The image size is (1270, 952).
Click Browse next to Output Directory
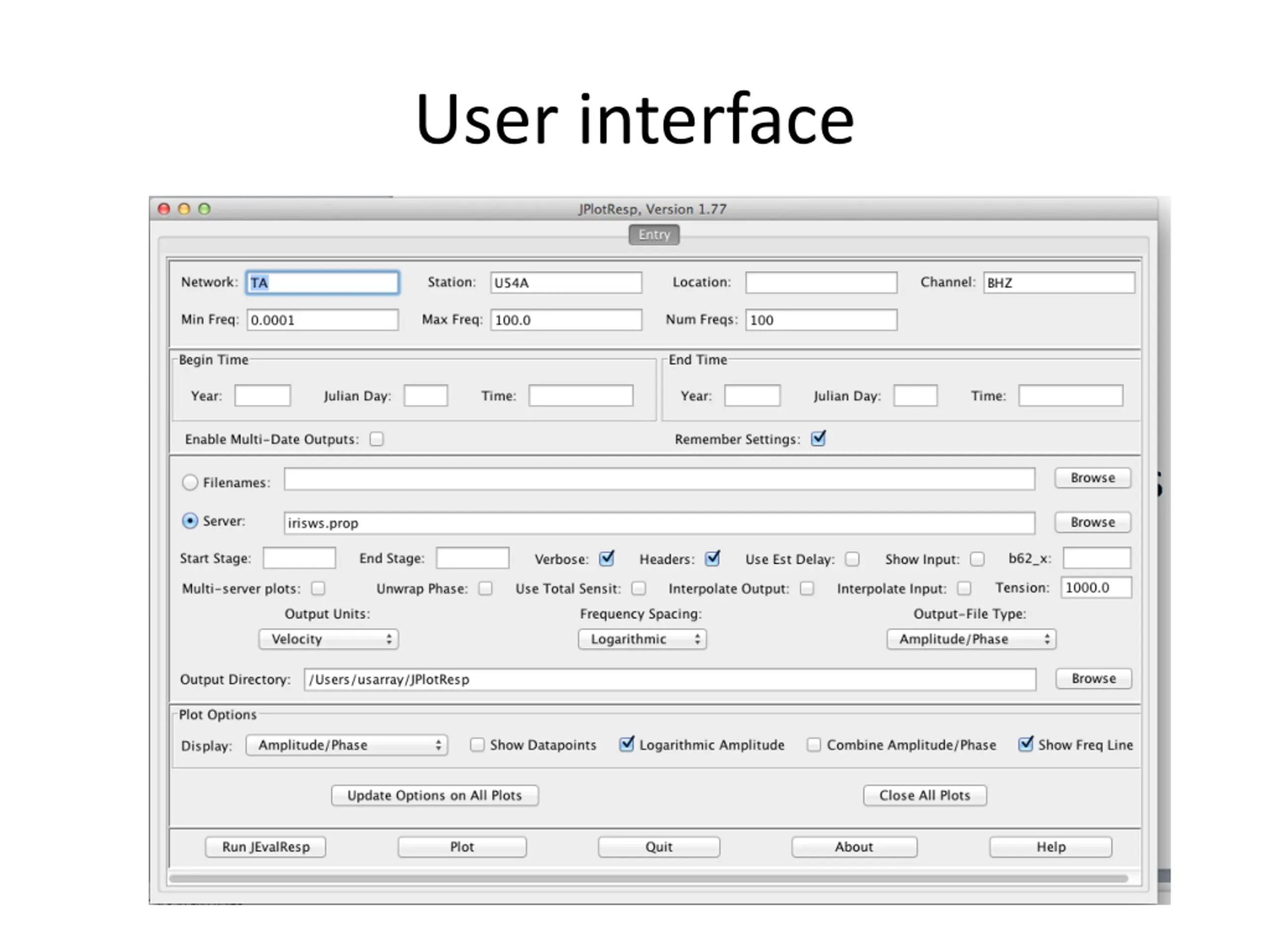(x=1093, y=679)
